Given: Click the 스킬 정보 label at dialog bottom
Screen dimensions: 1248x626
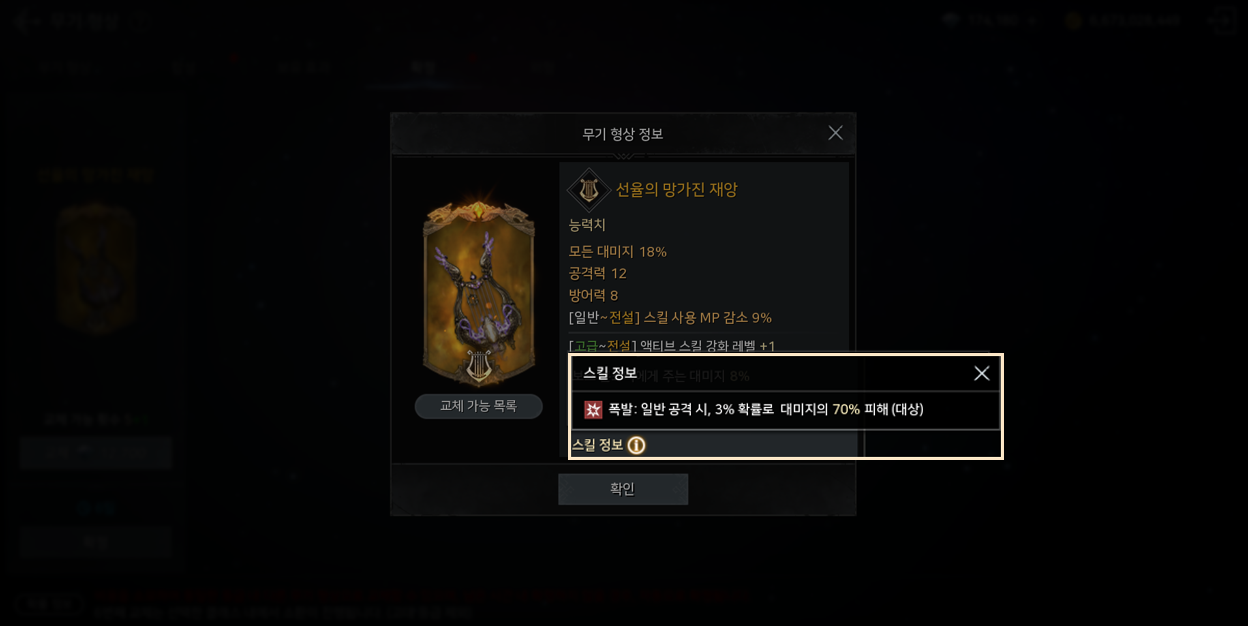Looking at the screenshot, I should point(597,445).
